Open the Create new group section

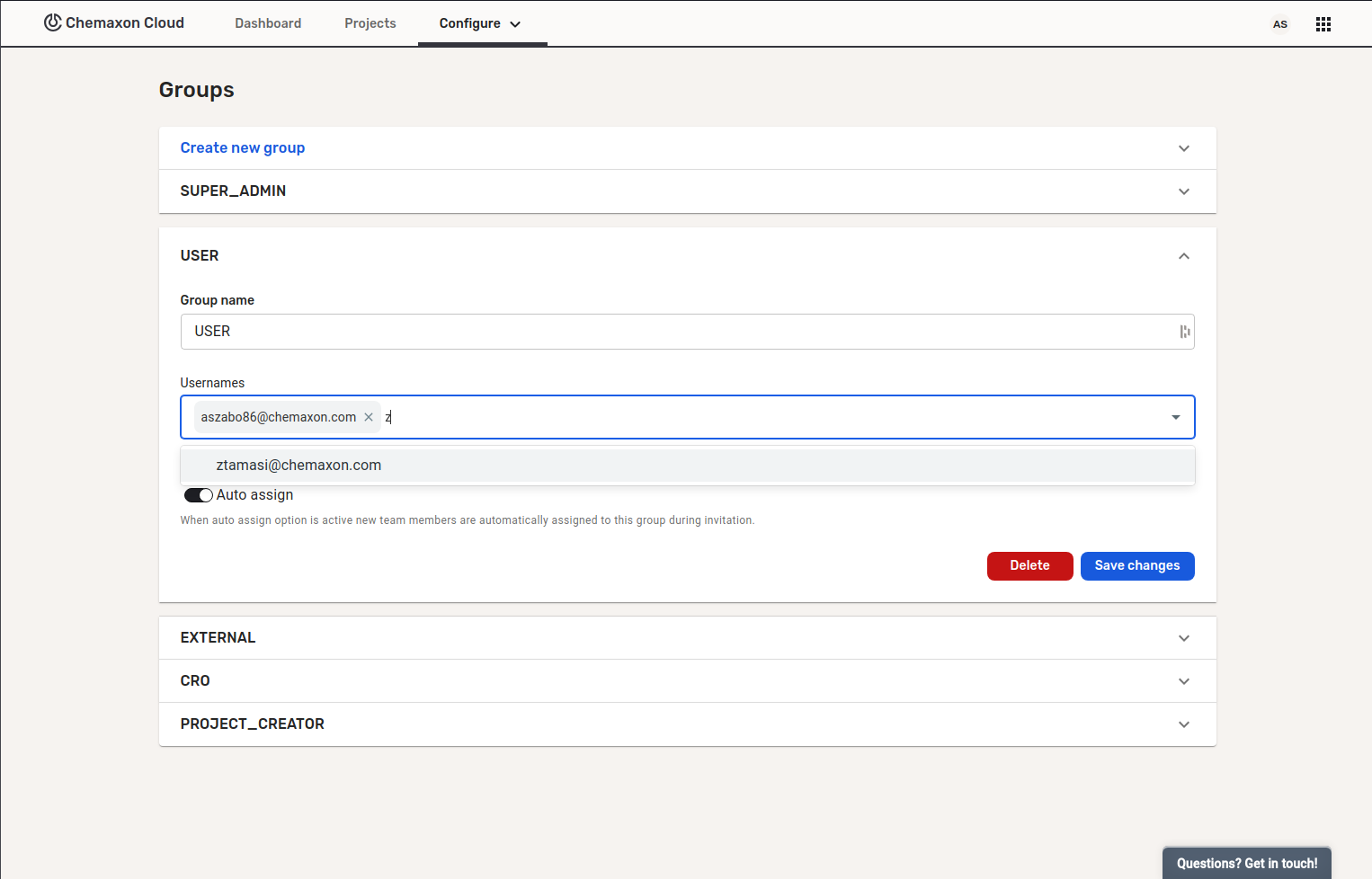[x=243, y=148]
